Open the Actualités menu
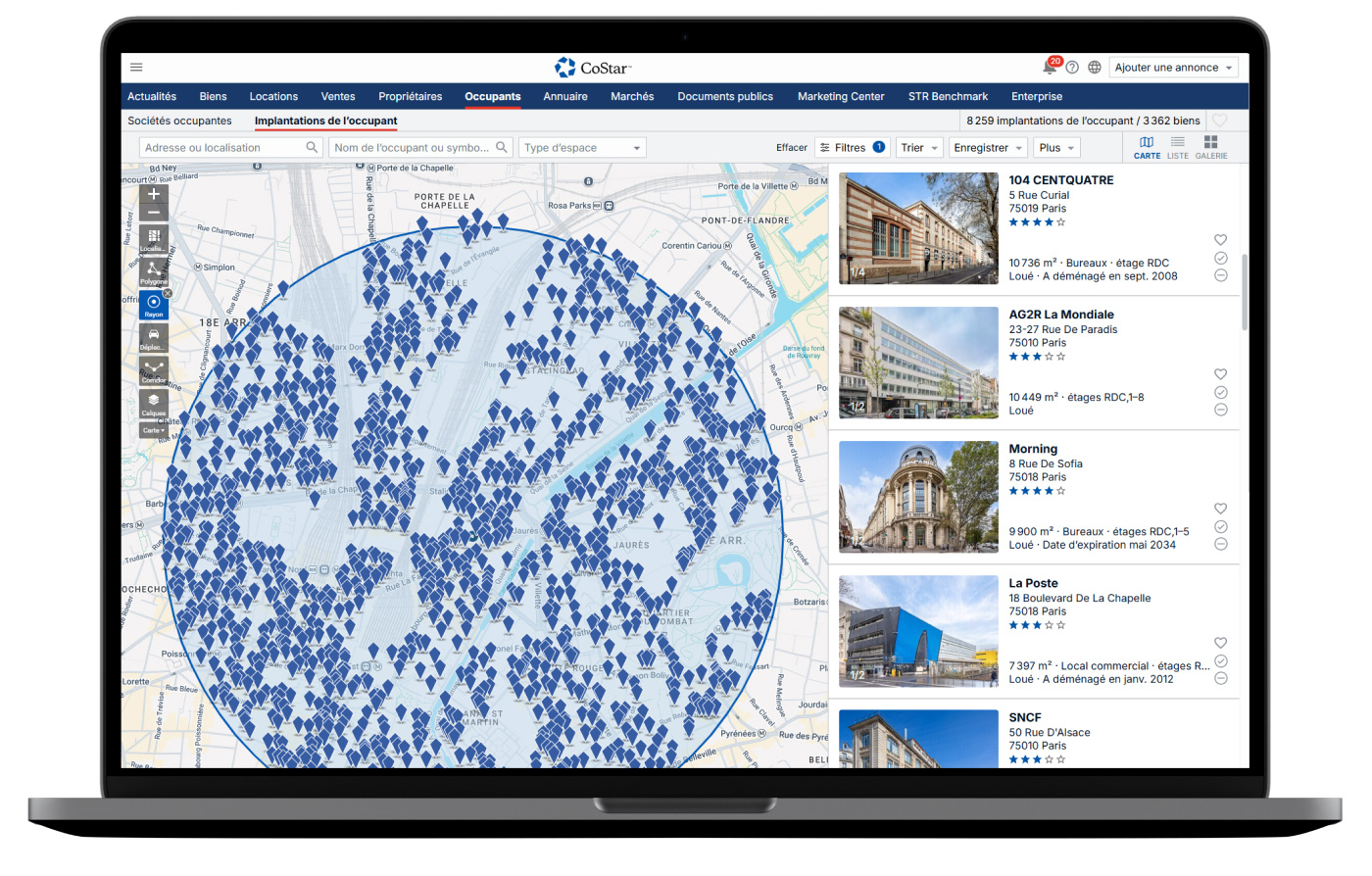 click(152, 96)
